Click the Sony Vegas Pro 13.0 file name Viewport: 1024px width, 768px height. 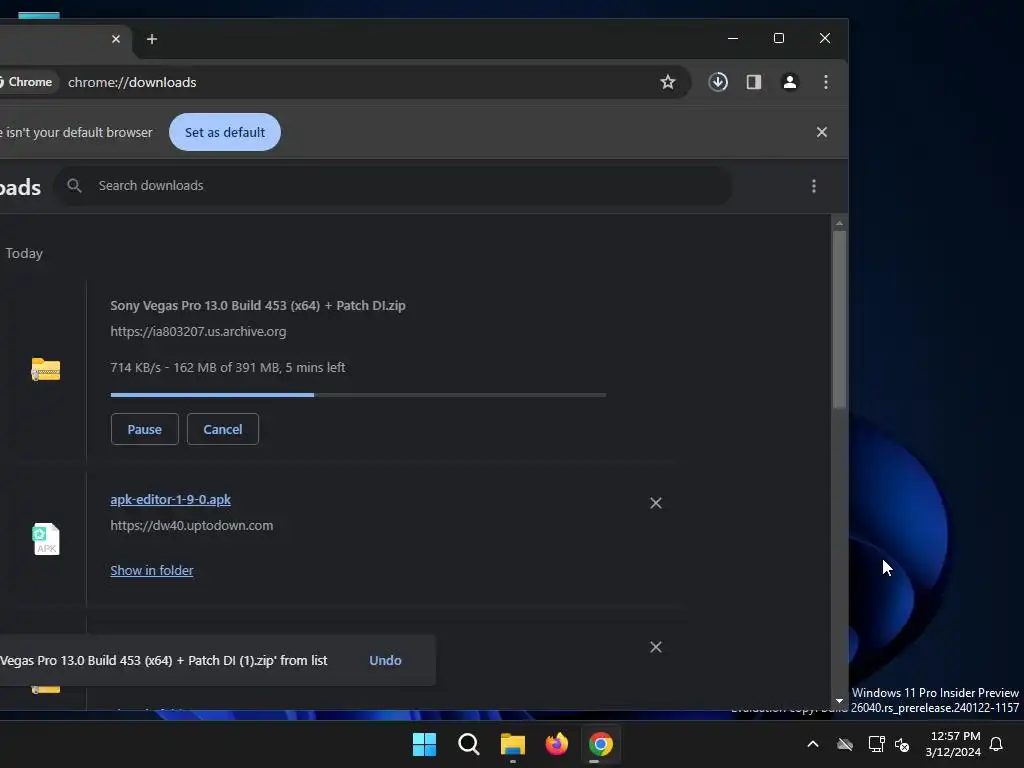(257, 305)
